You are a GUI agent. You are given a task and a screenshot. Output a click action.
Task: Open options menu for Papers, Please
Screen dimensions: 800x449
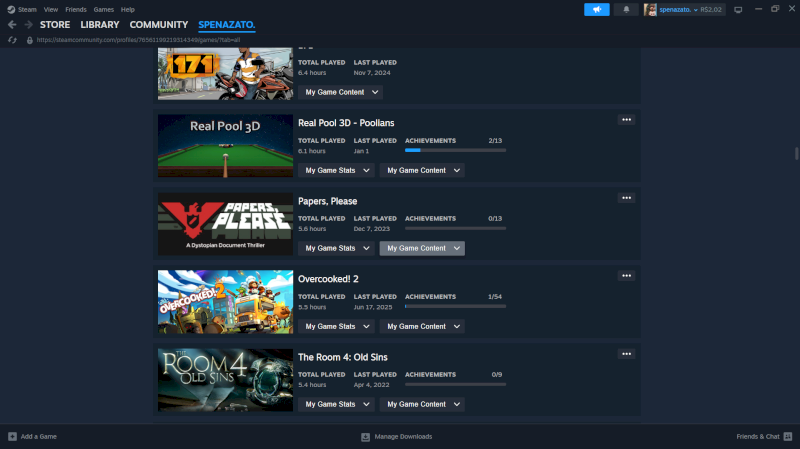pyautogui.click(x=626, y=198)
